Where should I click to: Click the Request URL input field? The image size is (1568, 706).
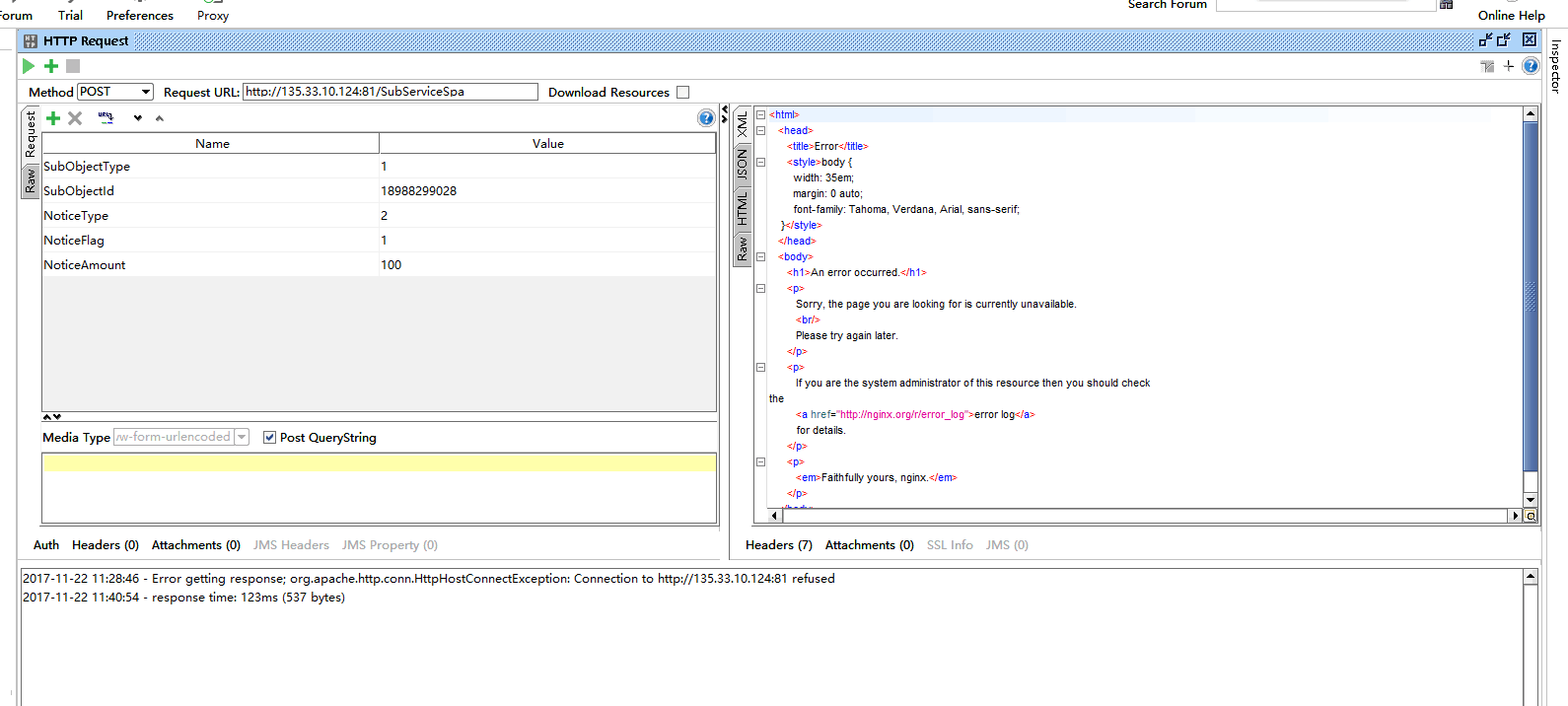pyautogui.click(x=391, y=92)
